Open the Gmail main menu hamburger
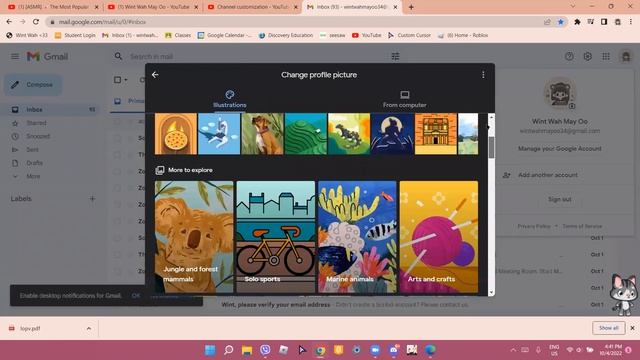Screen dimensions: 640x360 click(x=15, y=56)
